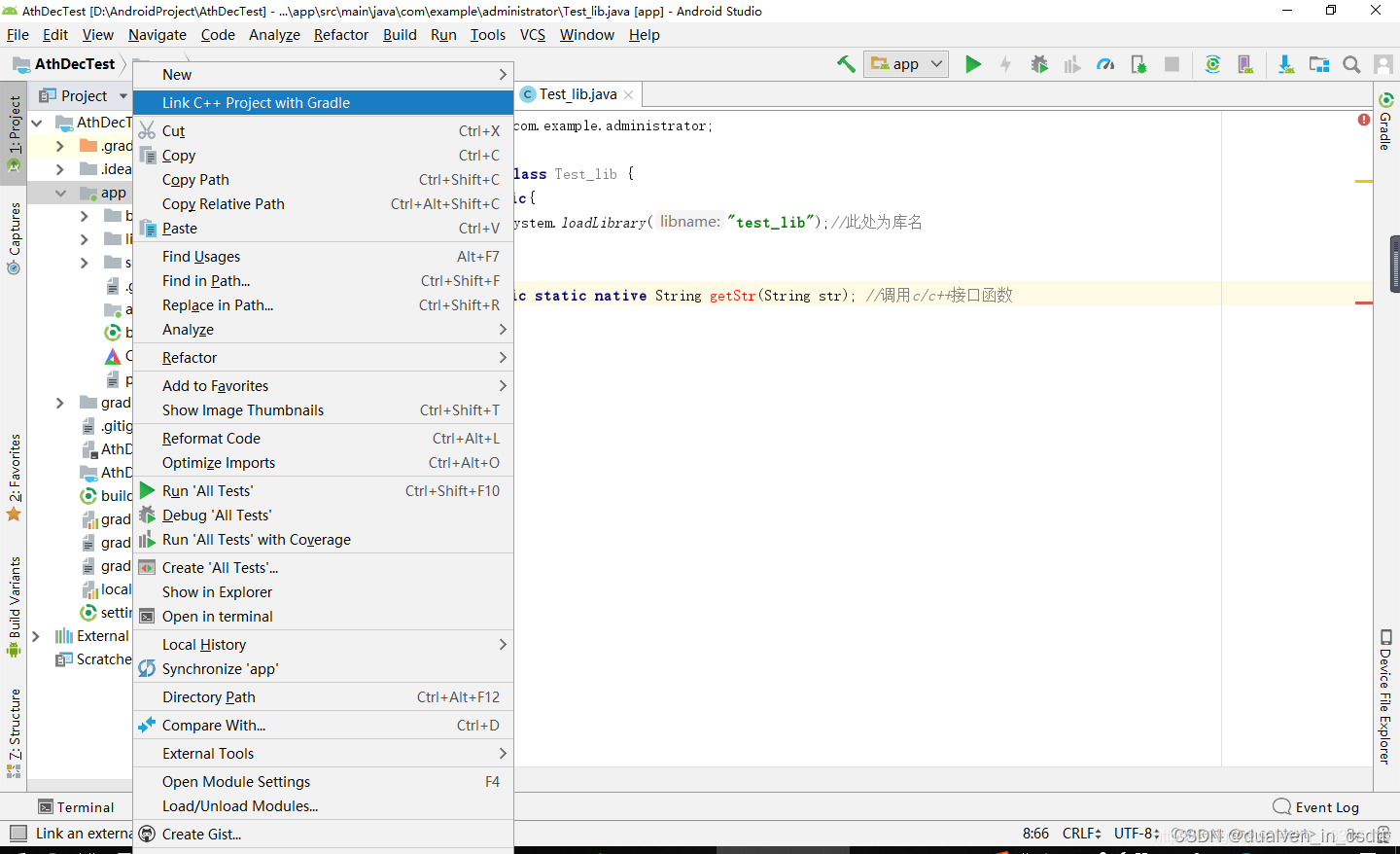Click the red error stripe marker in editor

coord(1364,303)
